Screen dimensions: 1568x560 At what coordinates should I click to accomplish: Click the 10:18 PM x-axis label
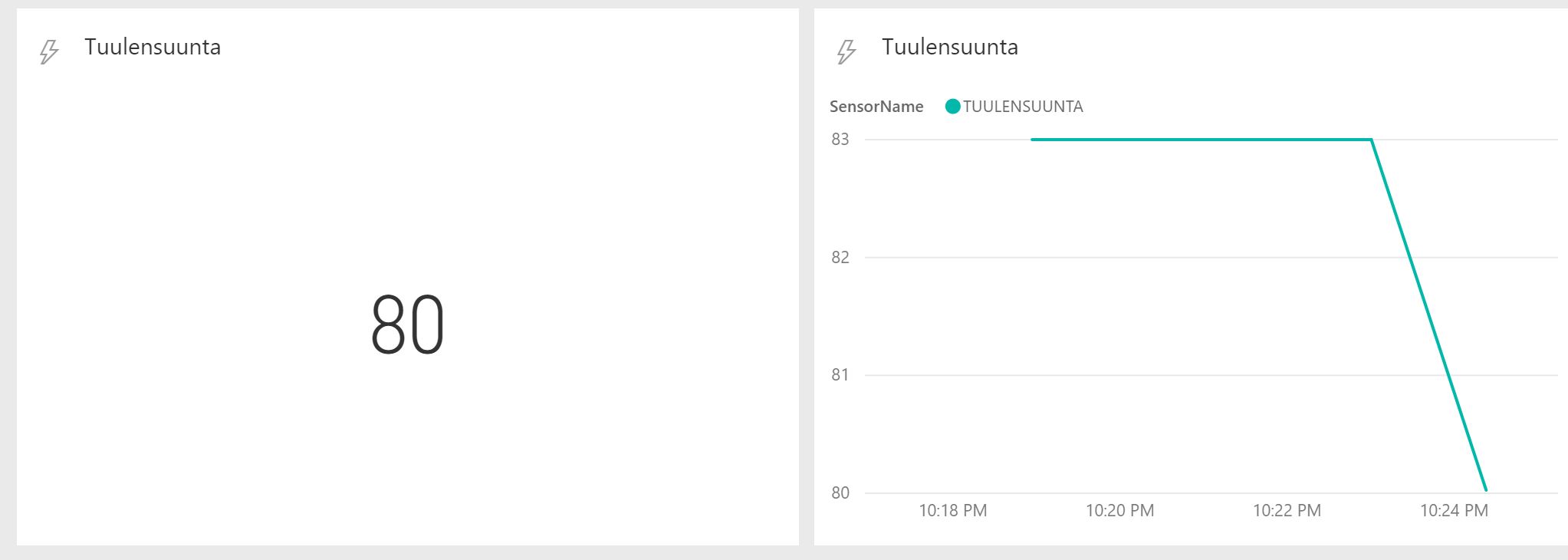[x=953, y=511]
